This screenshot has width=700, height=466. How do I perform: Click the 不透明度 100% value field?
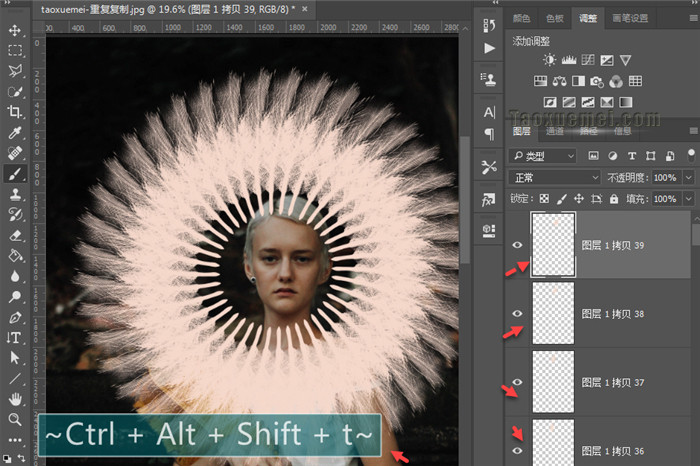click(x=666, y=178)
